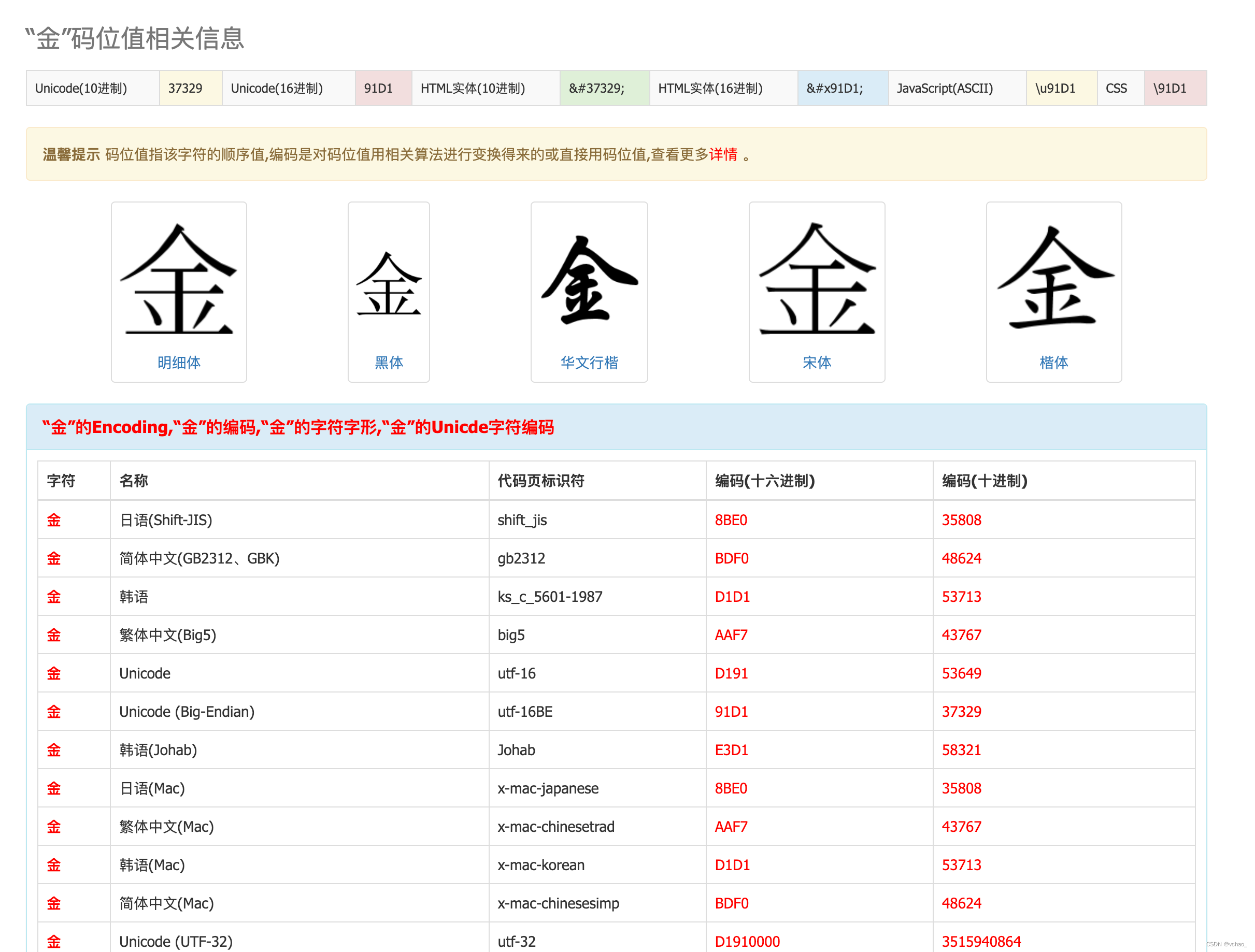Open the 黑体 font link
The image size is (1255, 952).
[x=389, y=363]
